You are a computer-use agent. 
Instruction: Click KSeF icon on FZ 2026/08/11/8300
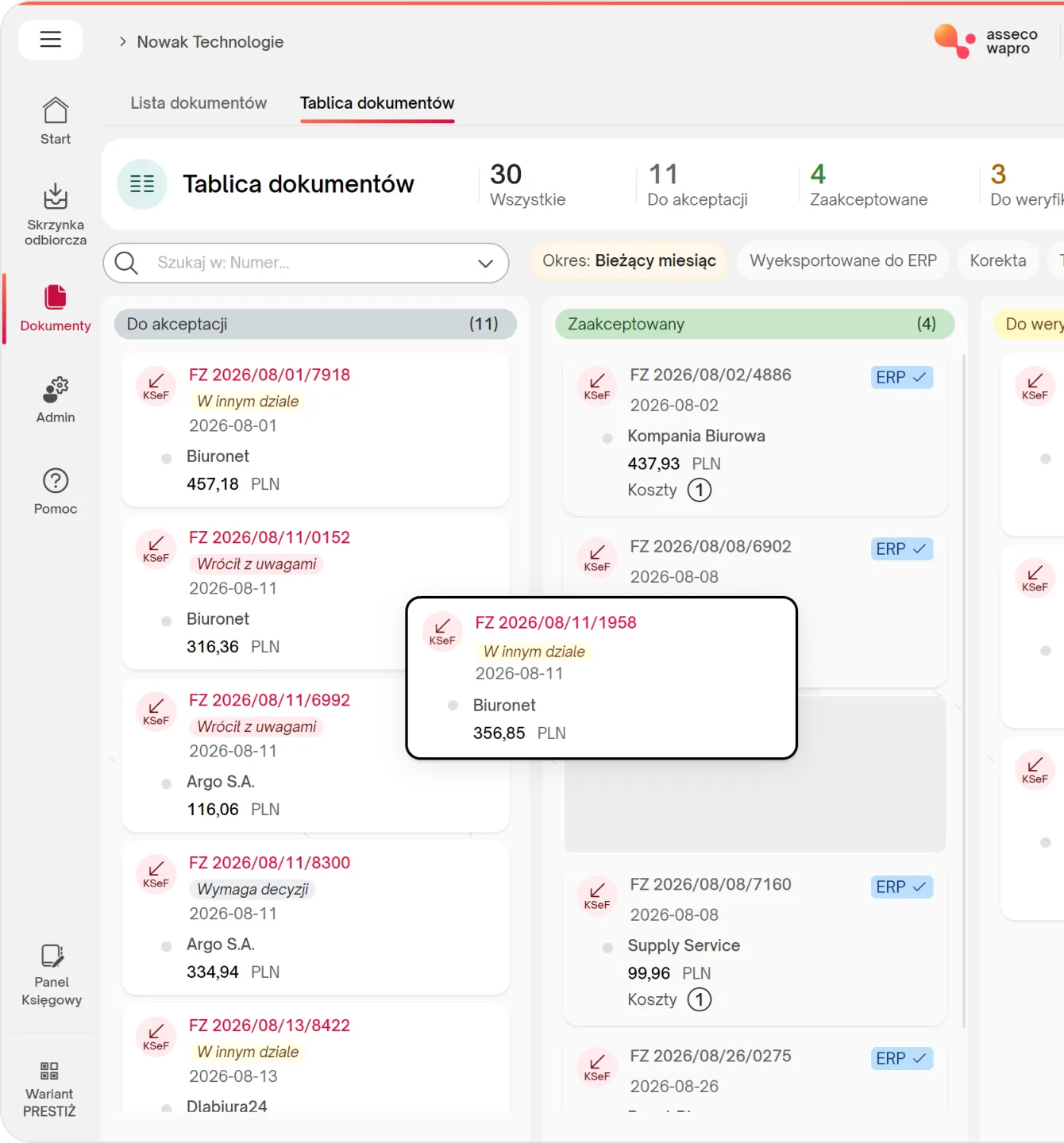(156, 874)
